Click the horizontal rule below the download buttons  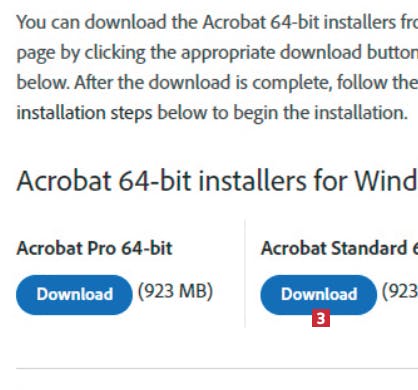pos(217,369)
